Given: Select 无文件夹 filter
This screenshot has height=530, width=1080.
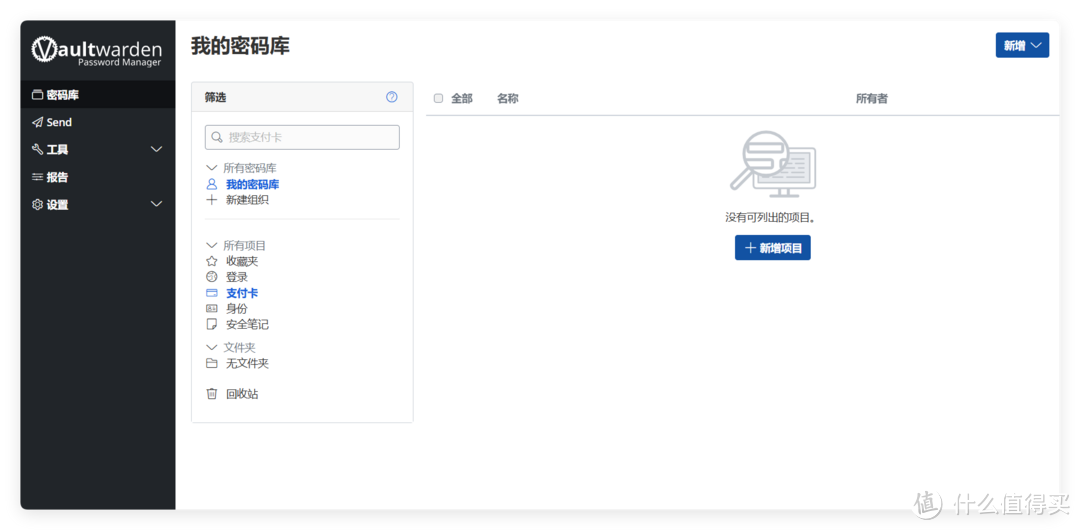Looking at the screenshot, I should click(247, 363).
